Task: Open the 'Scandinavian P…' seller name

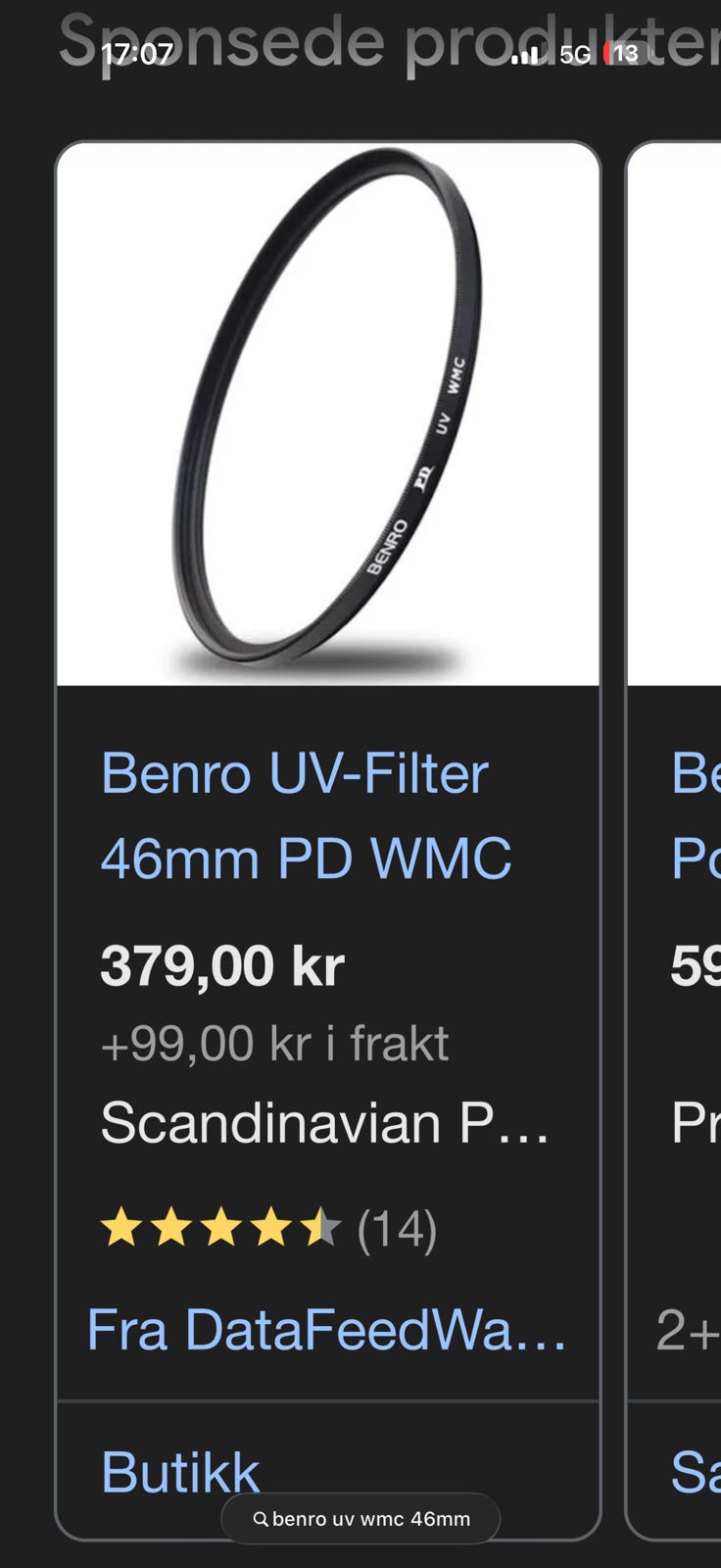Action: click(324, 1123)
